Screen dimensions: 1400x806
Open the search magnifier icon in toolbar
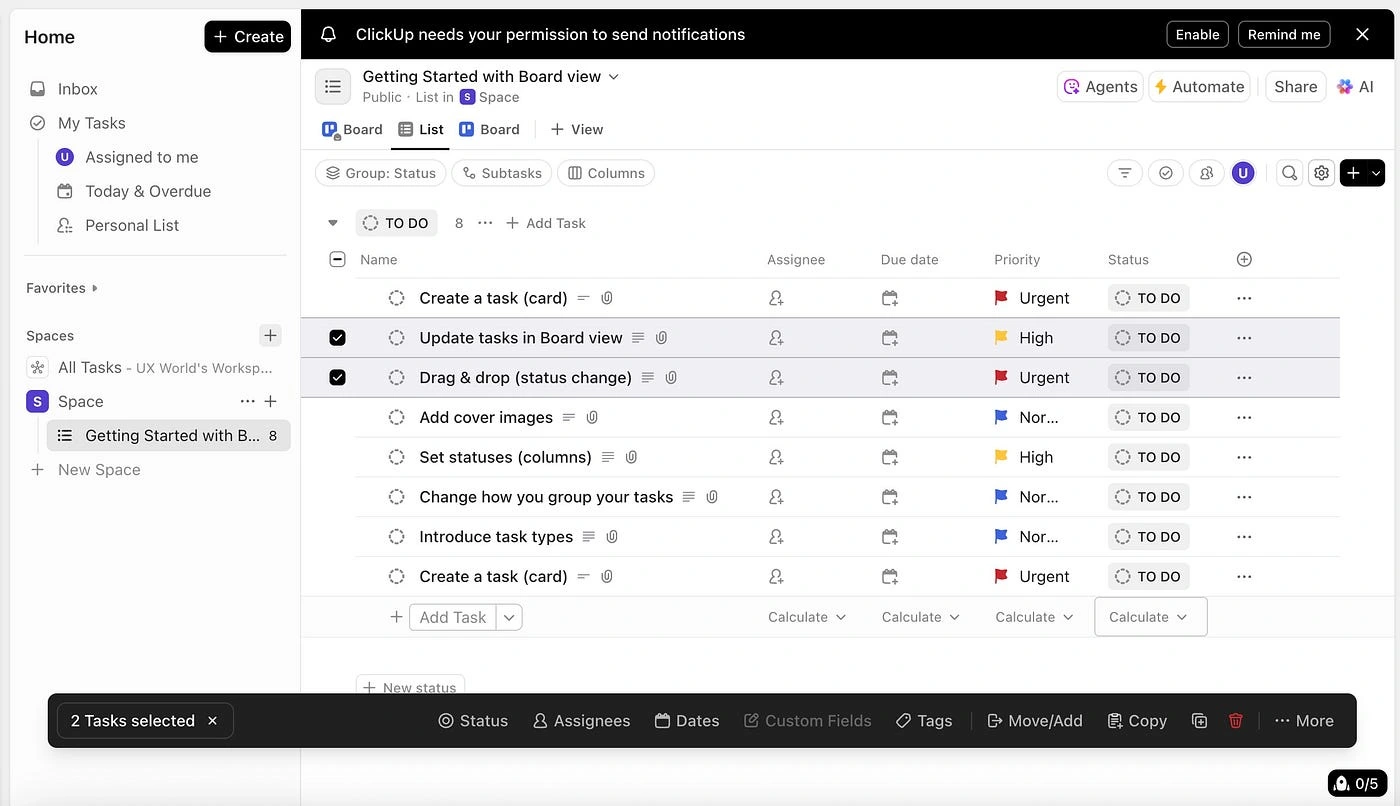[1290, 173]
